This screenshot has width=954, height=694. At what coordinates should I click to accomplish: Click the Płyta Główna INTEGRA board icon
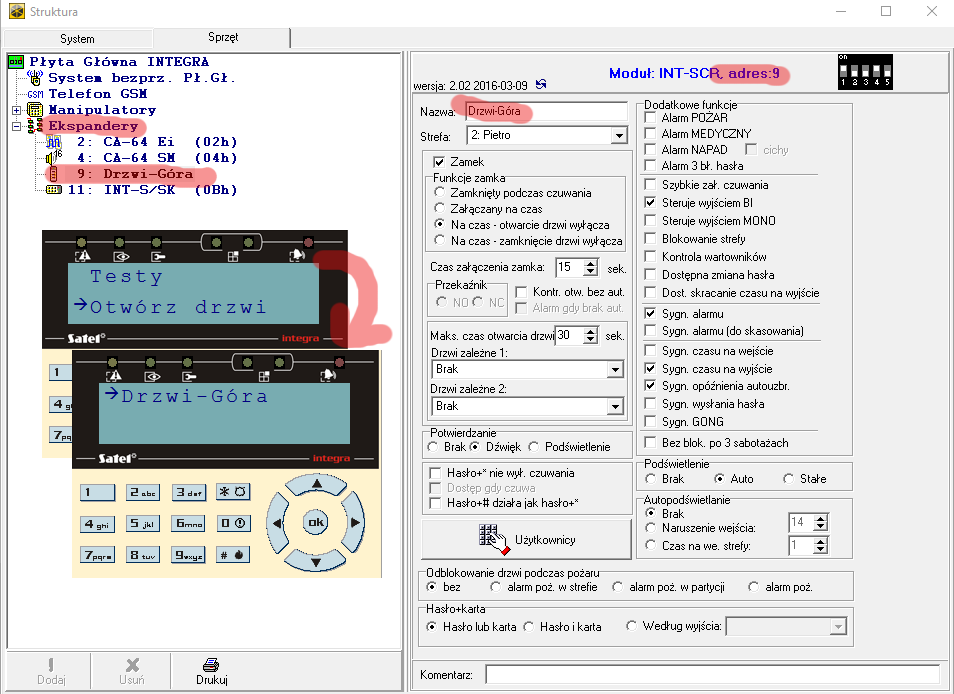(x=16, y=61)
